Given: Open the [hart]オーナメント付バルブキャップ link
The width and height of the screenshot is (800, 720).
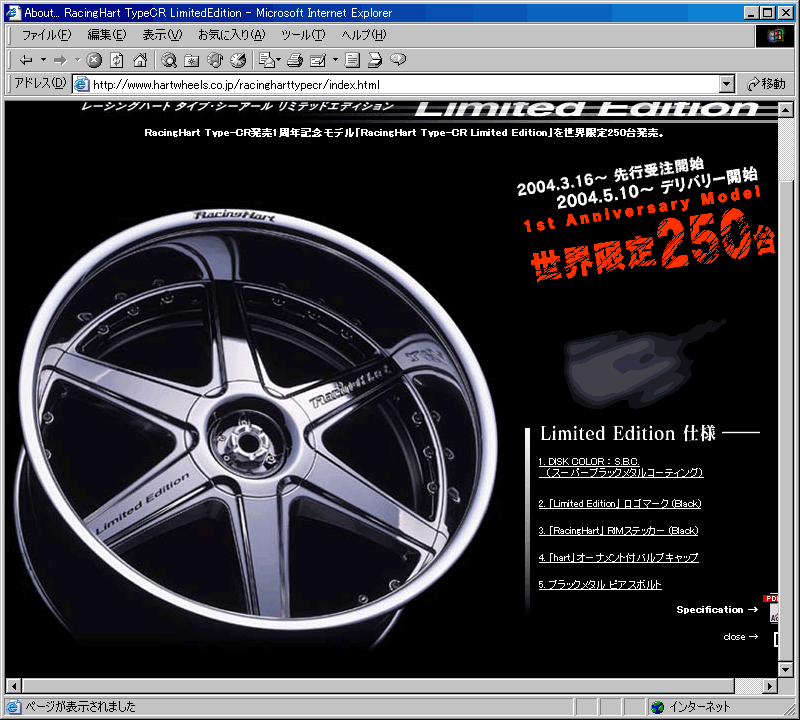Looking at the screenshot, I should pos(618,558).
